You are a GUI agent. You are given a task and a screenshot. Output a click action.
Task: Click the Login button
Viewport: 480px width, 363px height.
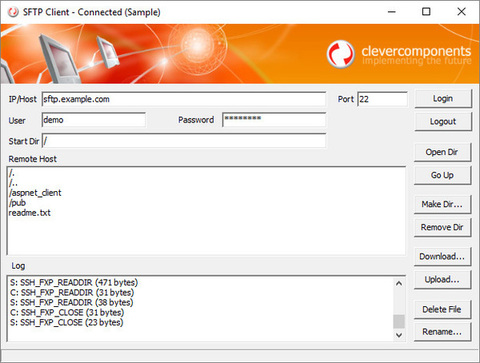[443, 99]
